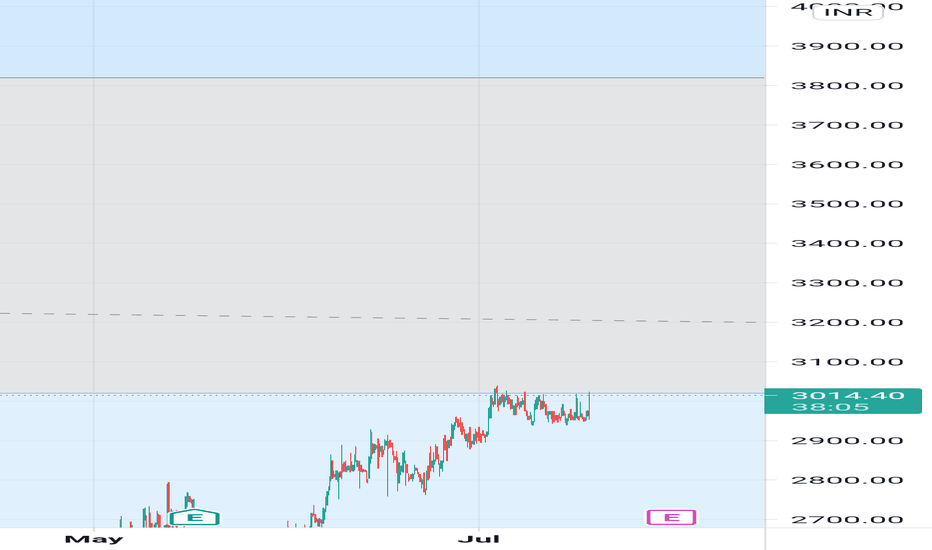
Task: Click the 2800.00 price scale label
Action: tap(848, 480)
